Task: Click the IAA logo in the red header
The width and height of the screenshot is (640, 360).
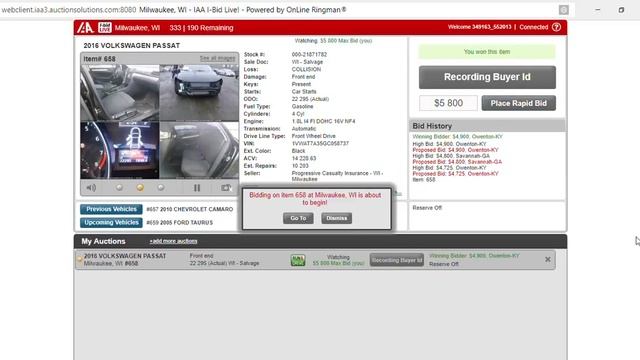Action: coord(85,27)
